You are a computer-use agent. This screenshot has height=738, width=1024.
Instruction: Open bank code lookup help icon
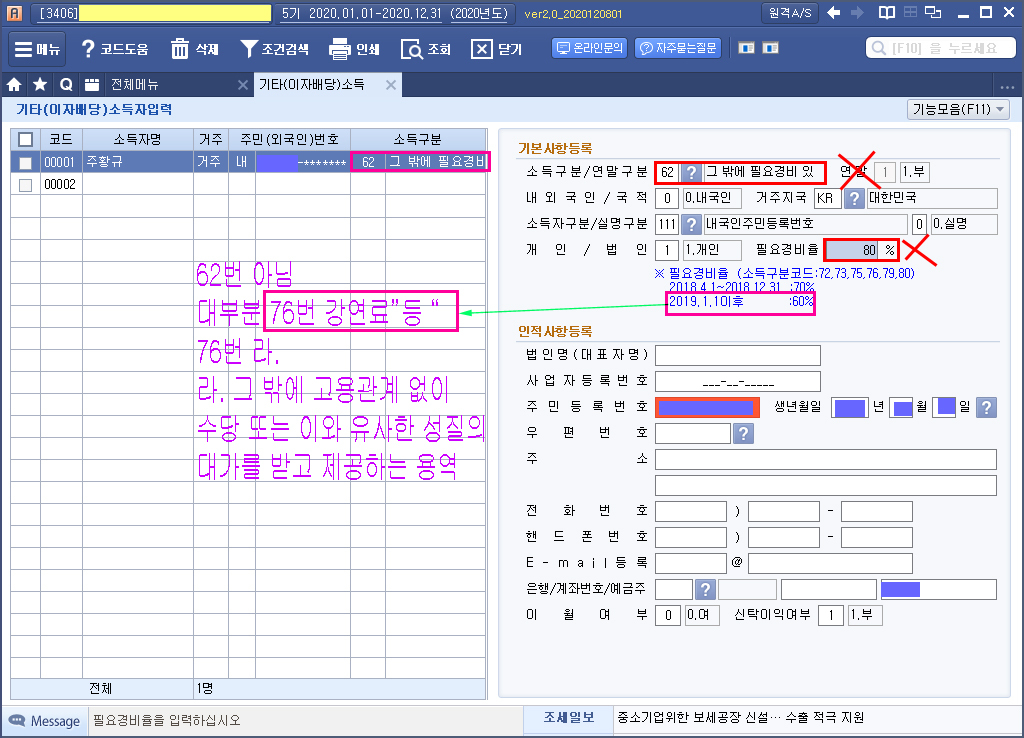[x=705, y=589]
